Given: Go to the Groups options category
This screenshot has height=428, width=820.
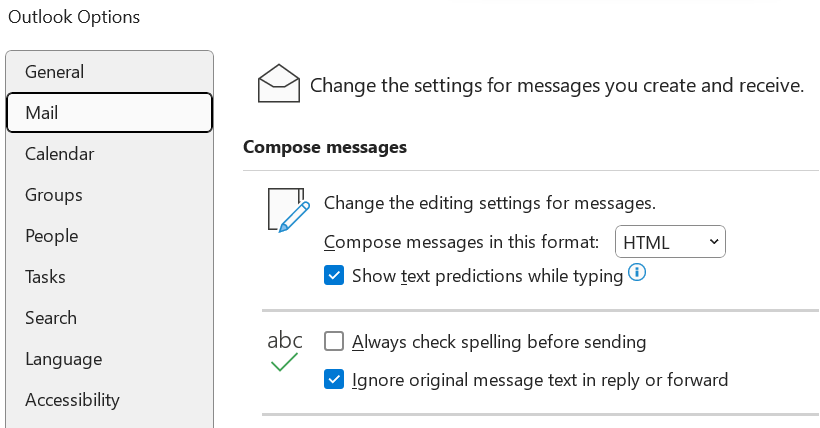Looking at the screenshot, I should [54, 195].
